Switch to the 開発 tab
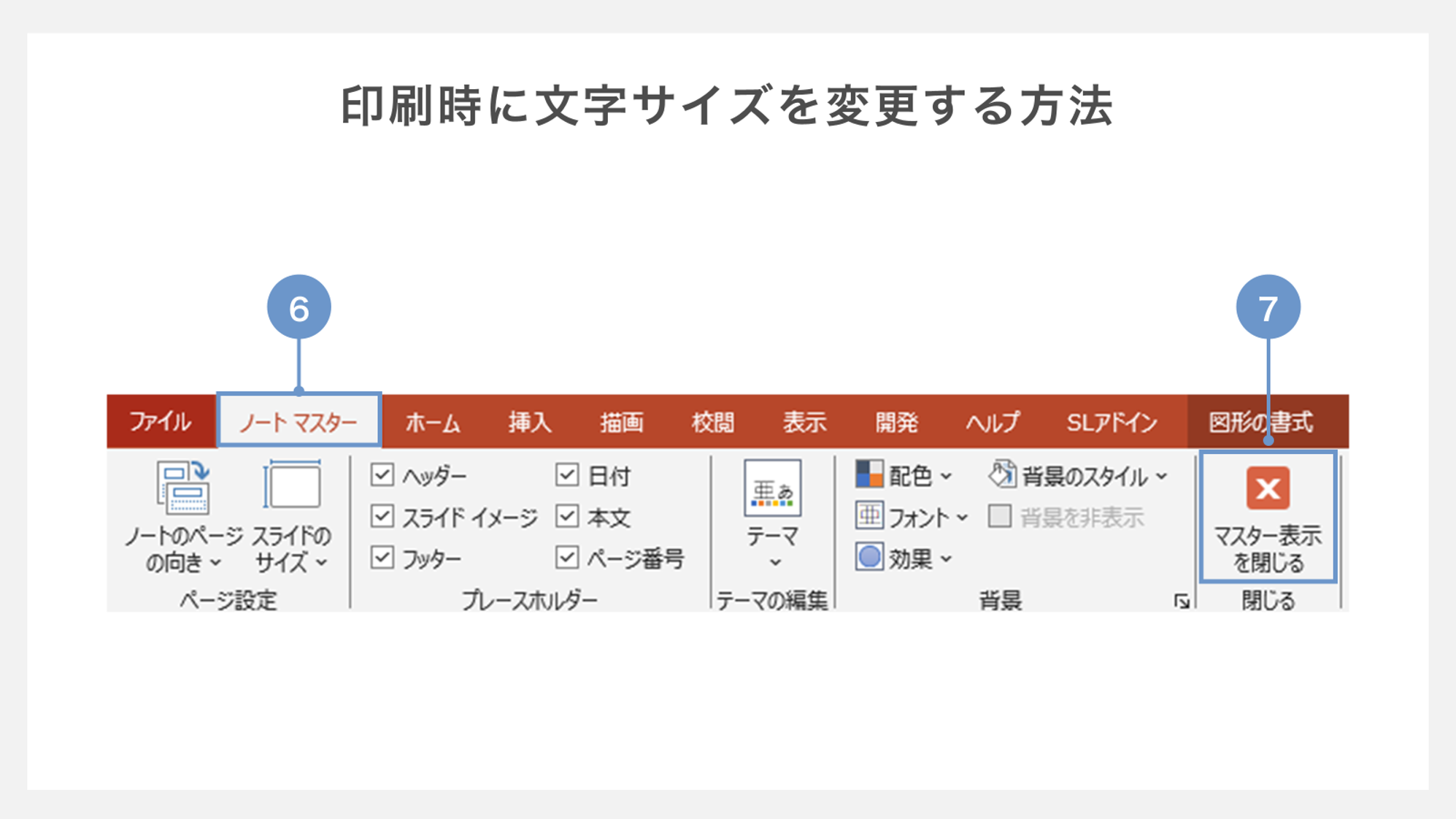The height and width of the screenshot is (819, 1456). tap(896, 422)
